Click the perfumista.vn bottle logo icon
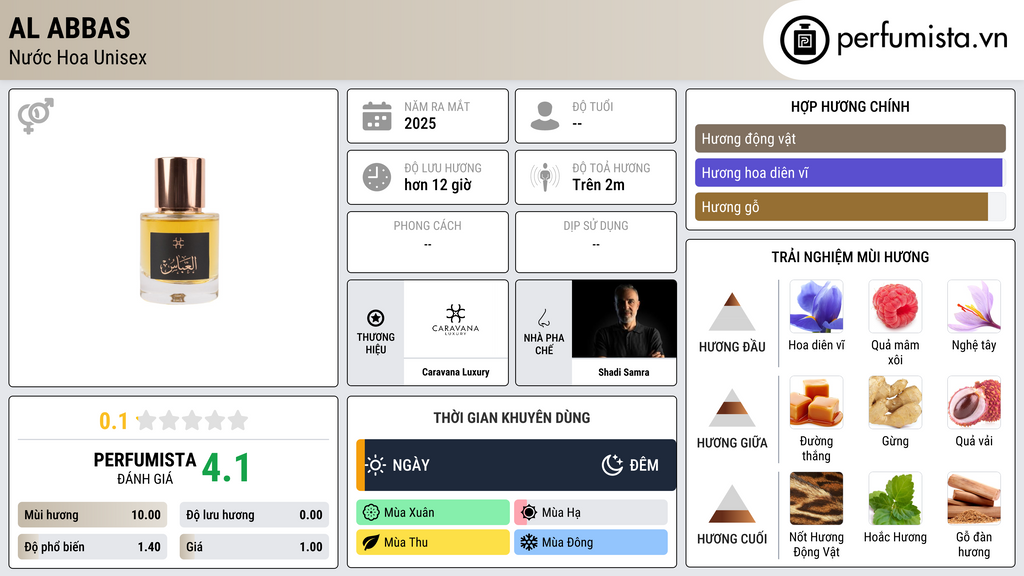Viewport: 1024px width, 576px height. point(805,40)
